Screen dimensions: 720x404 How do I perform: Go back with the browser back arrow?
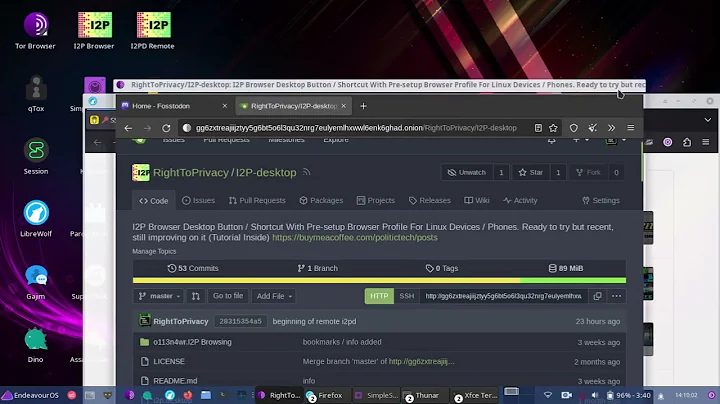[128, 128]
